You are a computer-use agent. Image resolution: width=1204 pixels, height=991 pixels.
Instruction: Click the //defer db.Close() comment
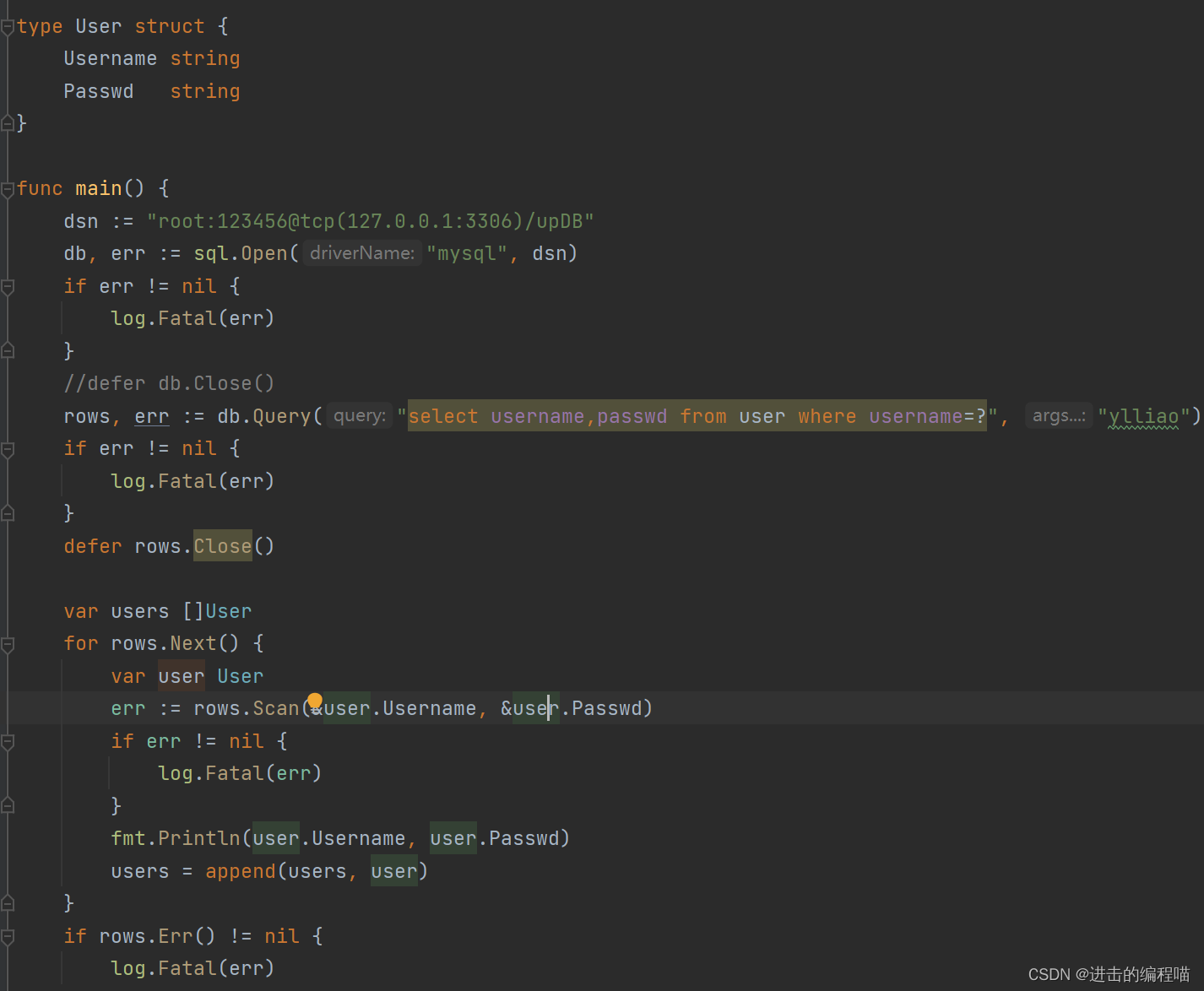(170, 383)
